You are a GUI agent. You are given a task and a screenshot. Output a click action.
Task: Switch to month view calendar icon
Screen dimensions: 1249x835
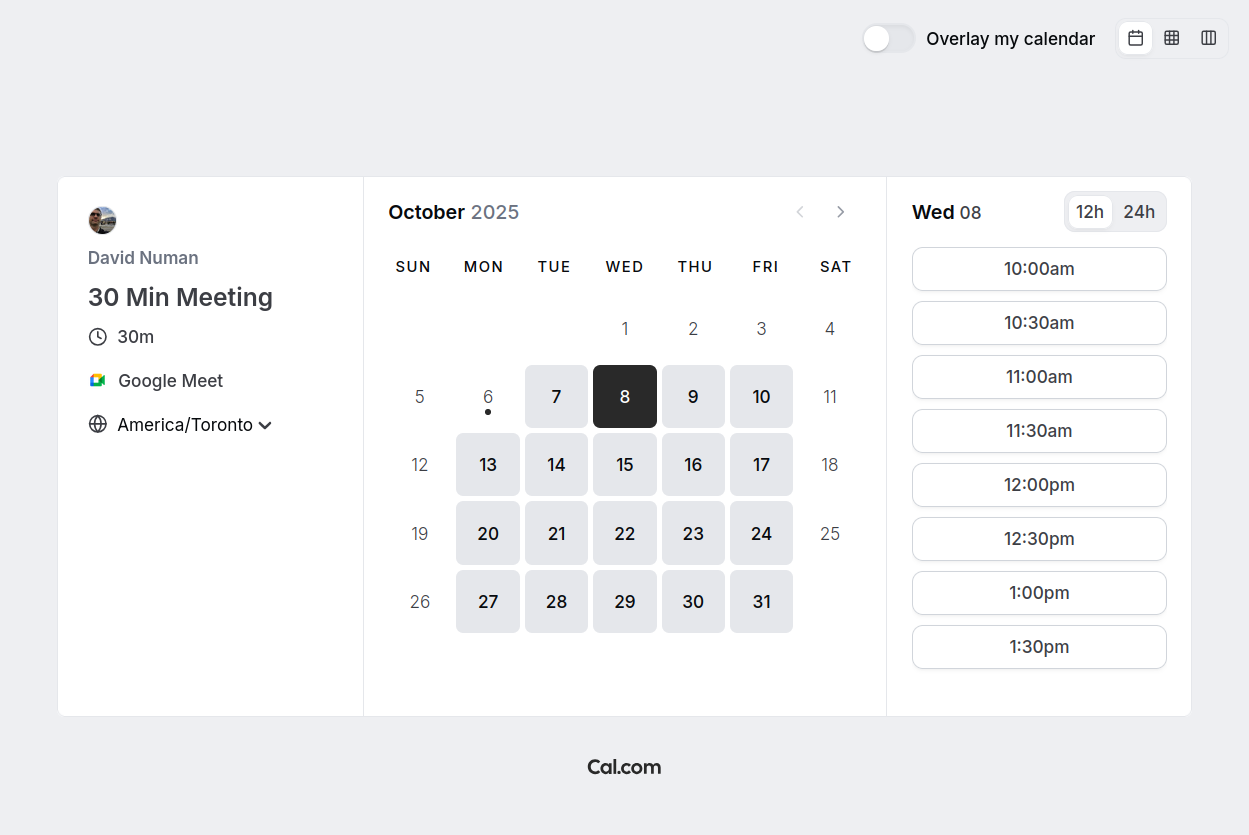[x=1135, y=38]
